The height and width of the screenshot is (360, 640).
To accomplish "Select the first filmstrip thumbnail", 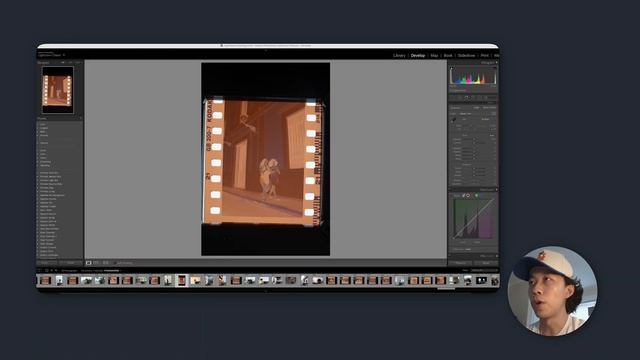I will pyautogui.click(x=45, y=280).
